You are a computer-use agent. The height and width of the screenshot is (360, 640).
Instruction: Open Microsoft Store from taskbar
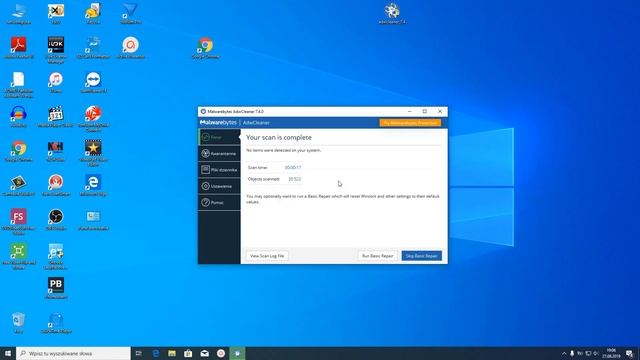188,353
